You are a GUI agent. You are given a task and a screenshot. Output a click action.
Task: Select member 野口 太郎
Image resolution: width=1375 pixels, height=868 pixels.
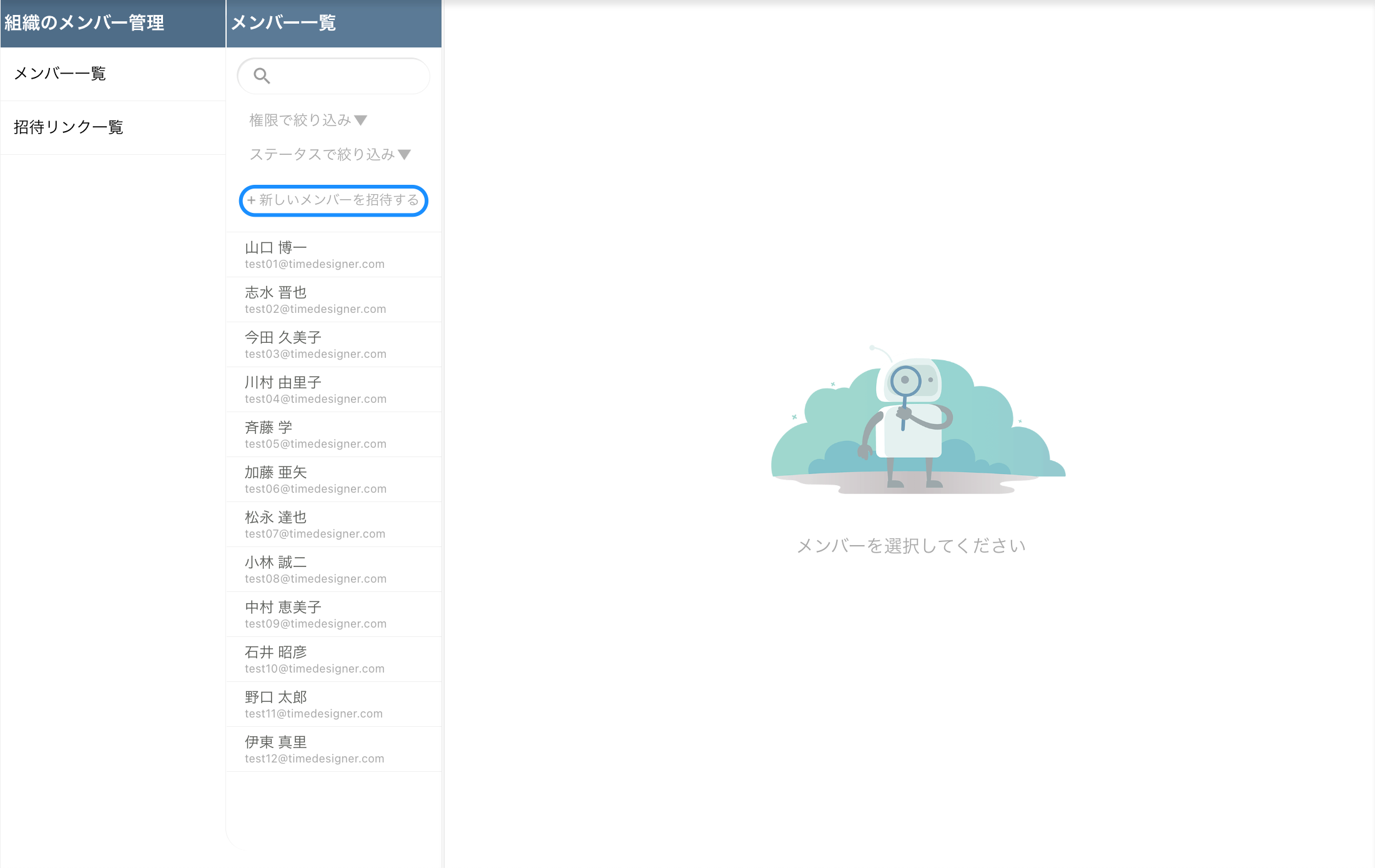pyautogui.click(x=333, y=704)
